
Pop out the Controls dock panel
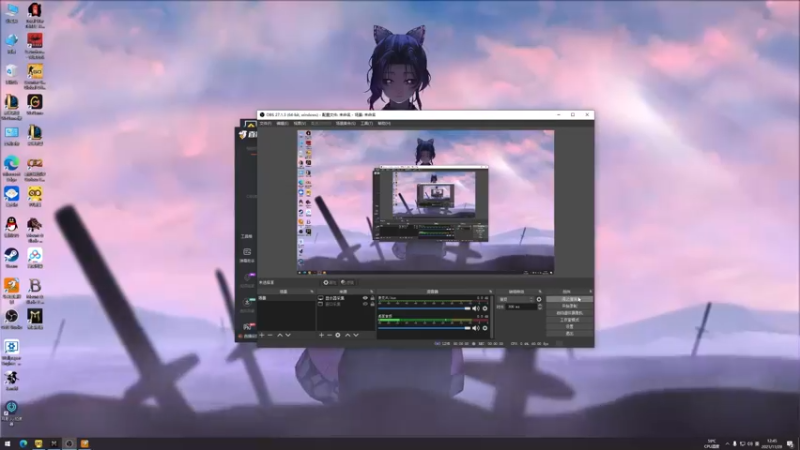click(x=590, y=292)
